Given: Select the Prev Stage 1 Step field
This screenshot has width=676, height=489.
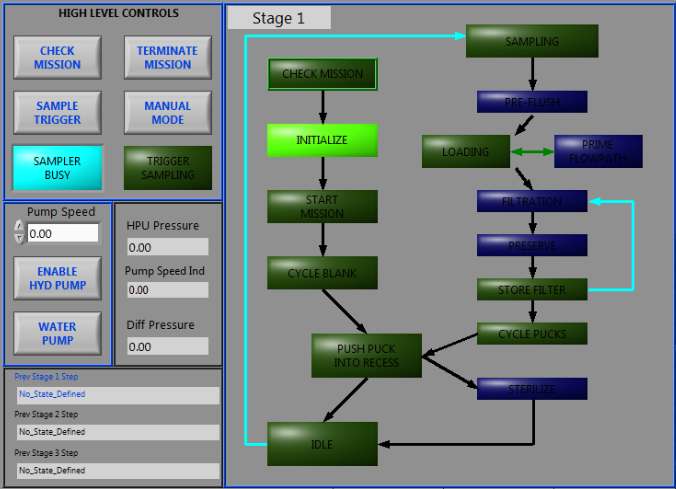Looking at the screenshot, I should [x=118, y=395].
